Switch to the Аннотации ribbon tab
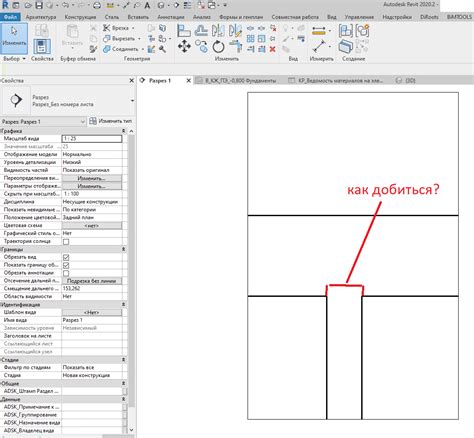The width and height of the screenshot is (474, 438). (170, 17)
